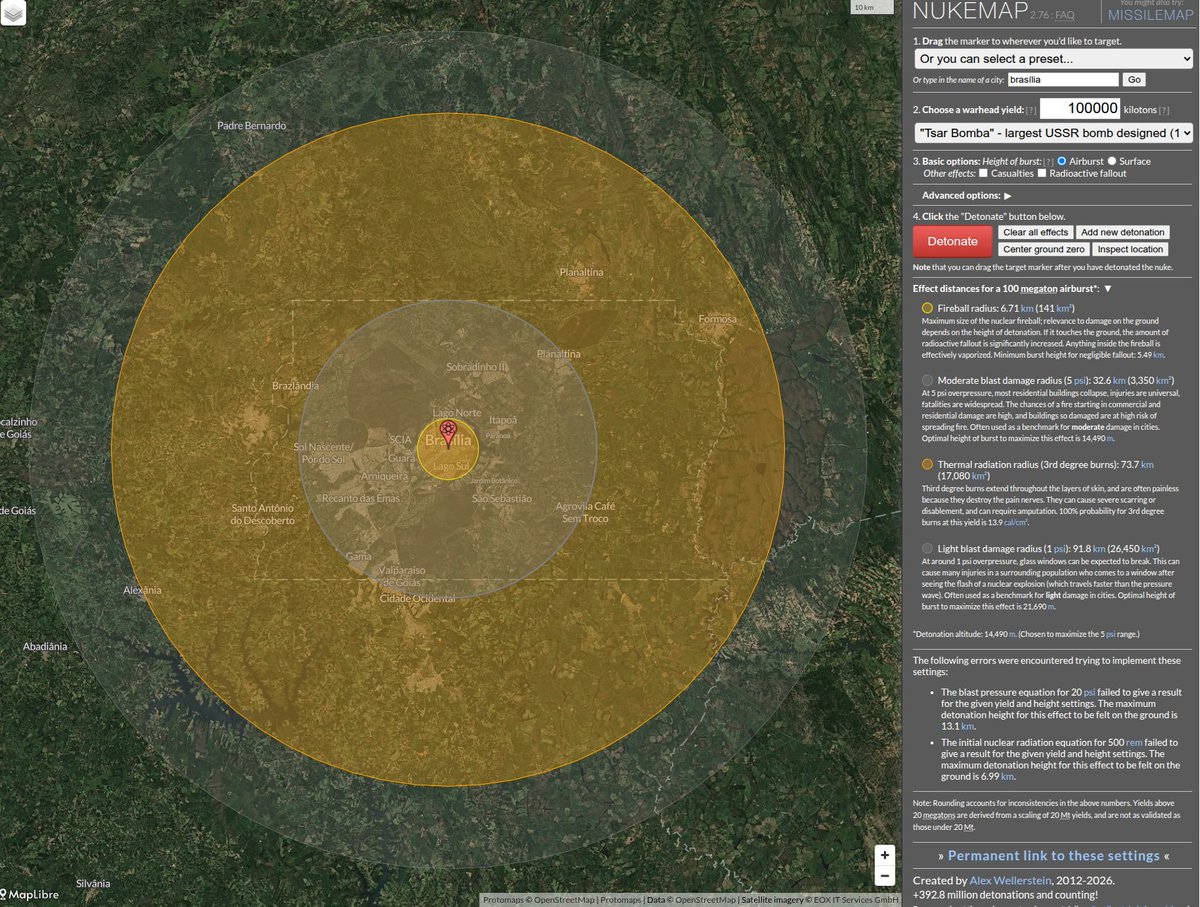Click Center ground zero button
Screen dimensions: 1200x907
tap(1043, 249)
